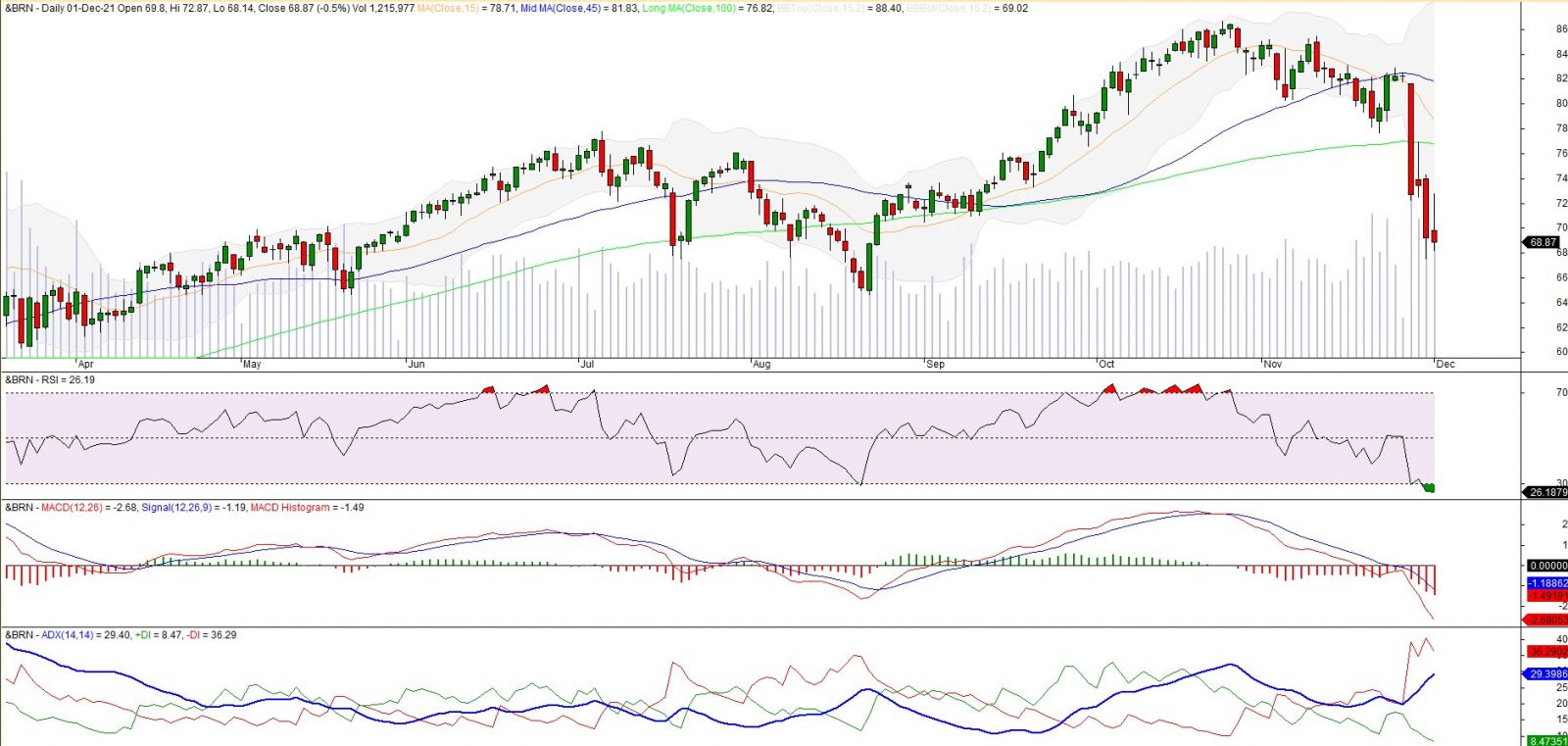1568x746 pixels.
Task: Click the 86 level on the price axis
Action: pyautogui.click(x=1561, y=28)
